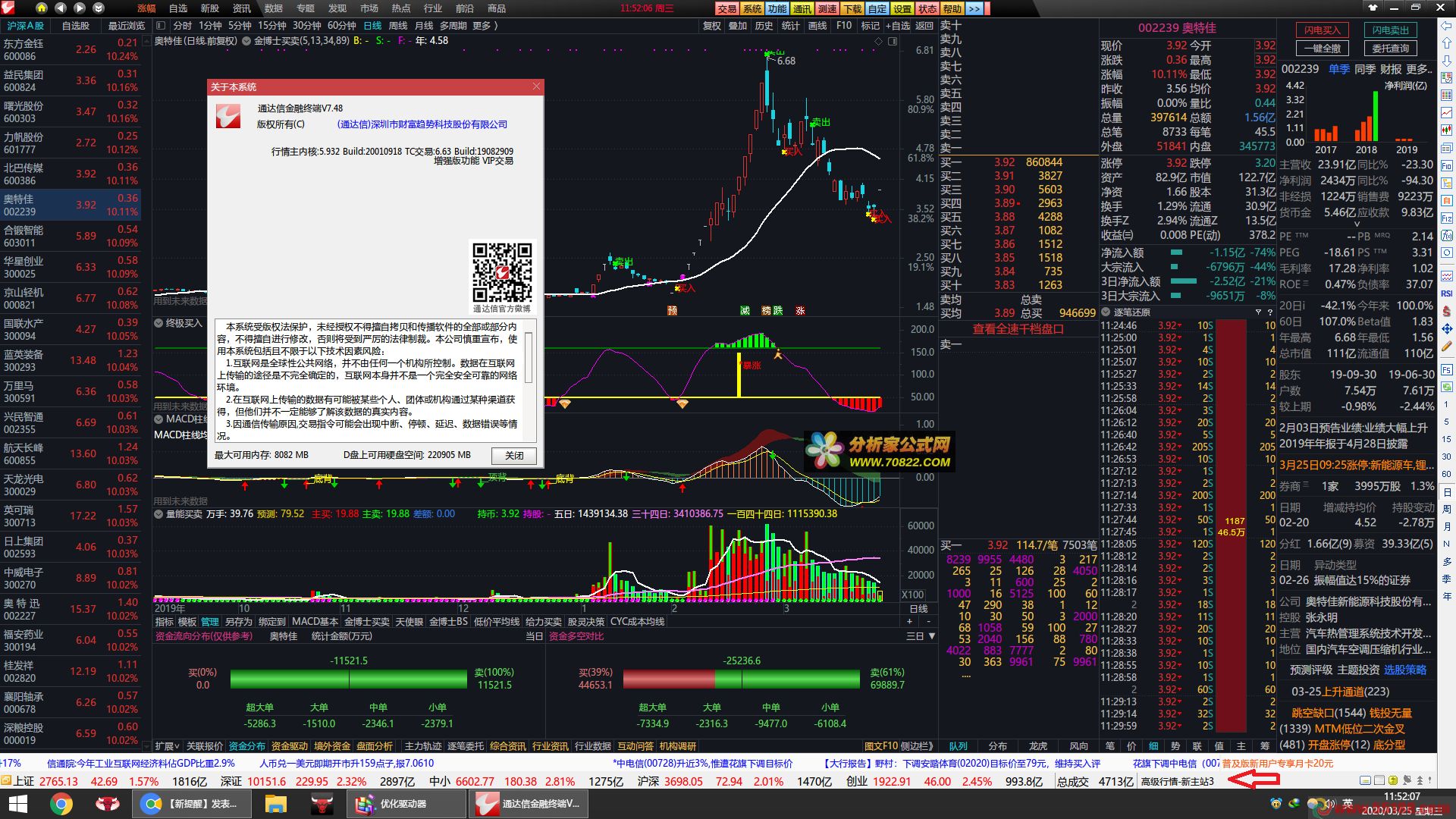This screenshot has width=1456, height=819.
Task: Click the 闪电卖出 button
Action: [1390, 30]
